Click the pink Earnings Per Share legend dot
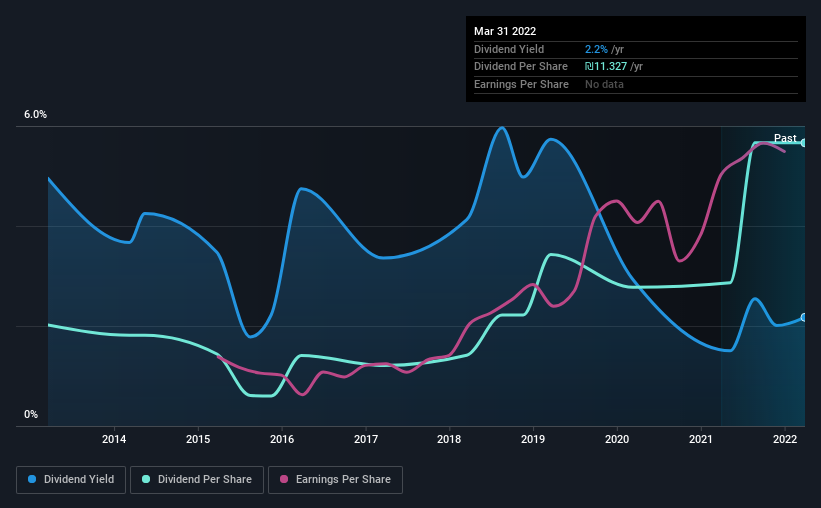 (x=284, y=479)
